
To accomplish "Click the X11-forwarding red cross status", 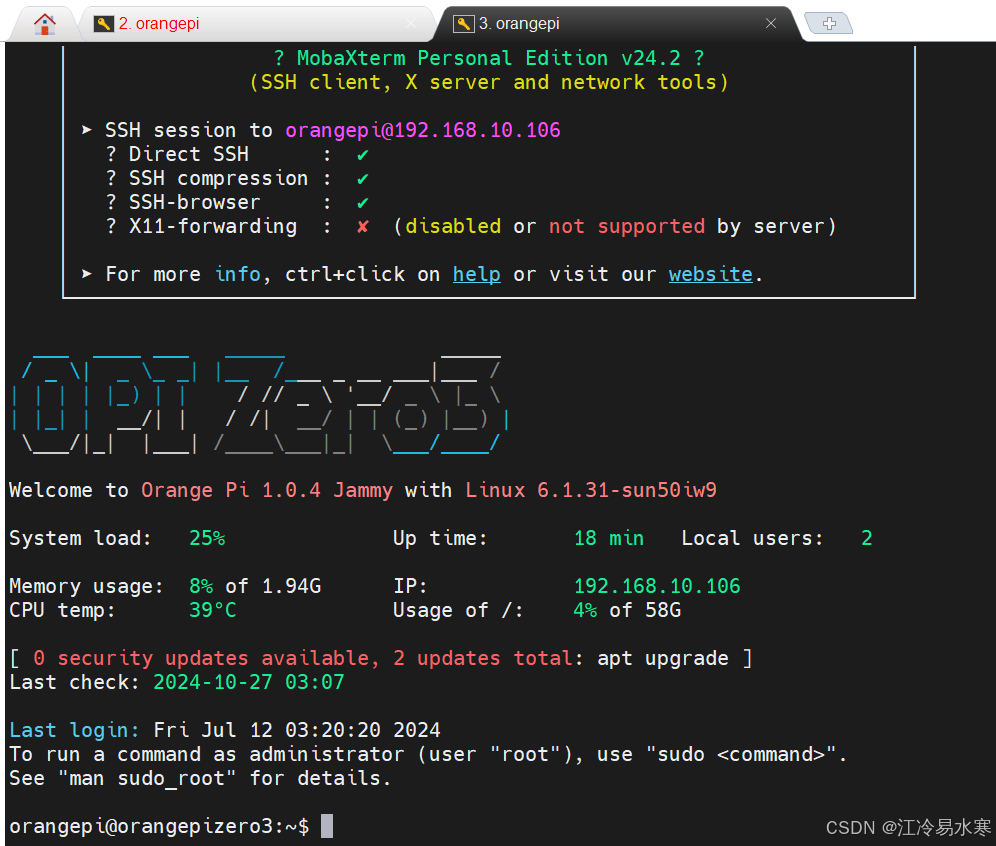I will tap(363, 227).
